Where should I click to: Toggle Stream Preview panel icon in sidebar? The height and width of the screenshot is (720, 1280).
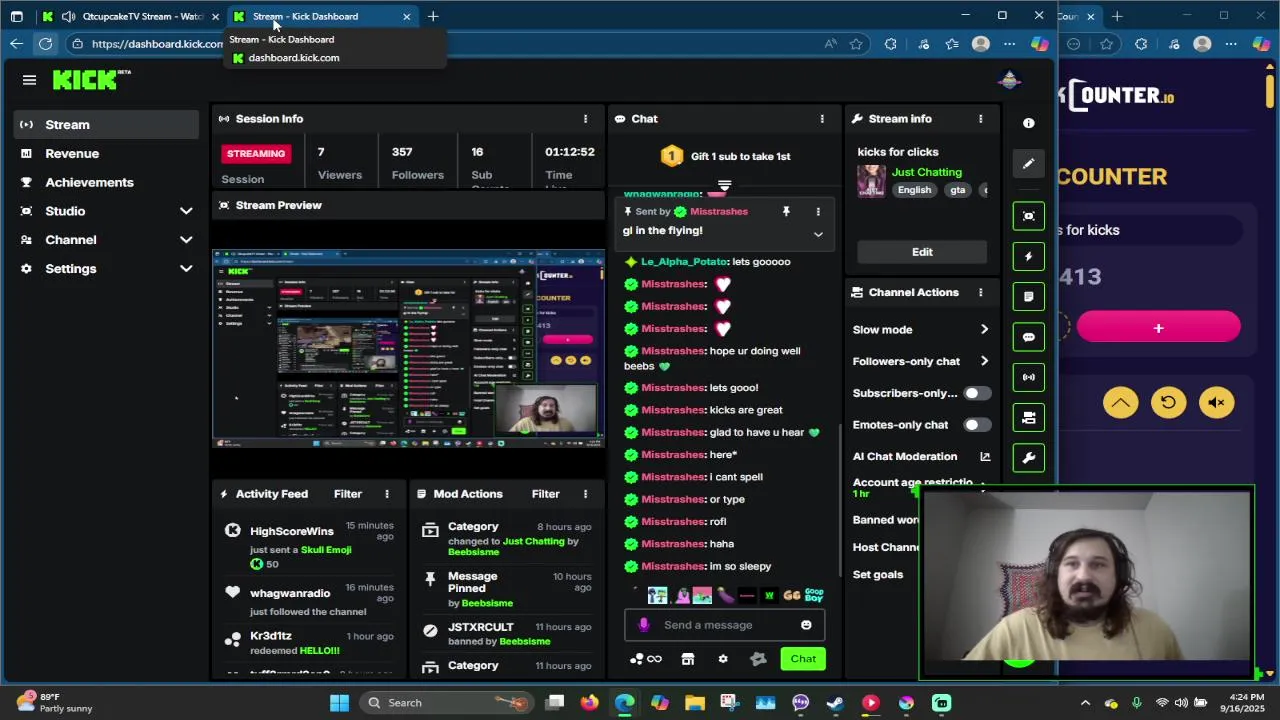point(1028,216)
